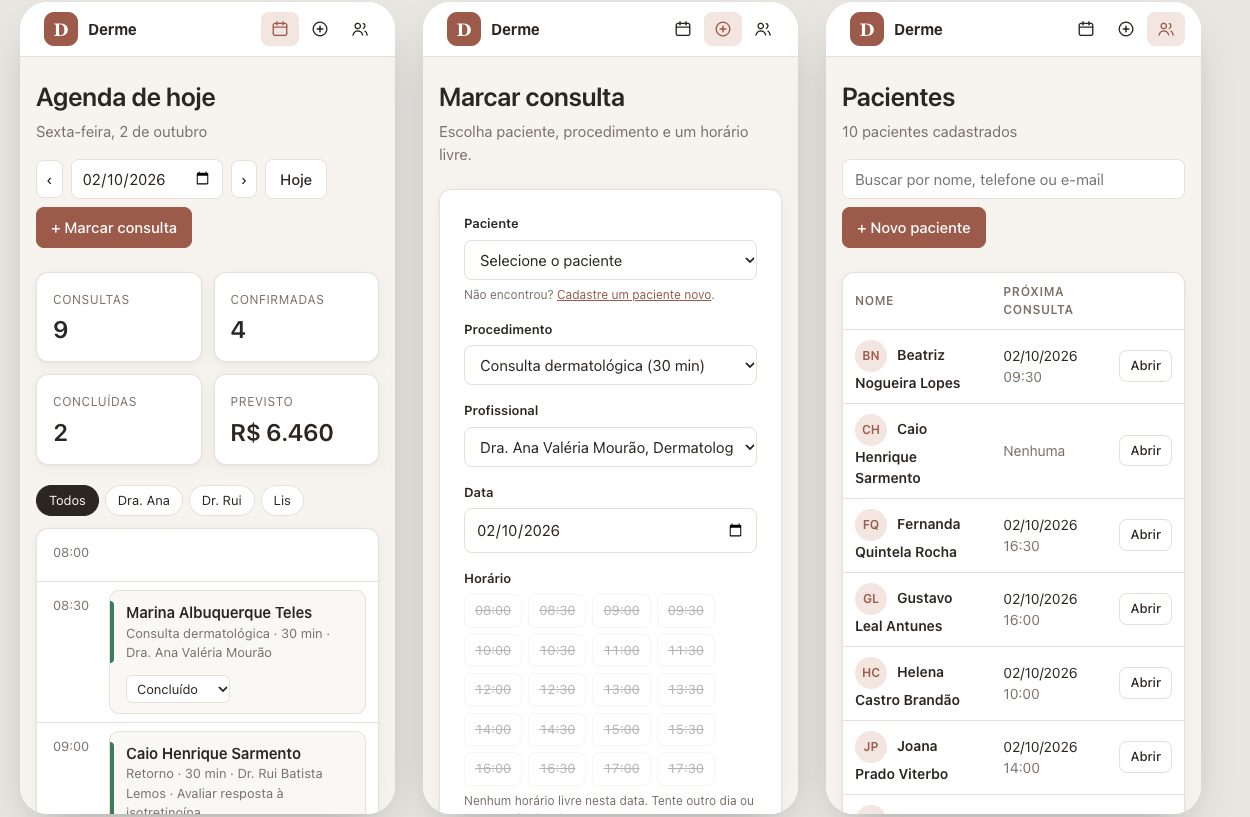Click Consultas 9 stat card
1250x817 pixels.
pos(119,317)
